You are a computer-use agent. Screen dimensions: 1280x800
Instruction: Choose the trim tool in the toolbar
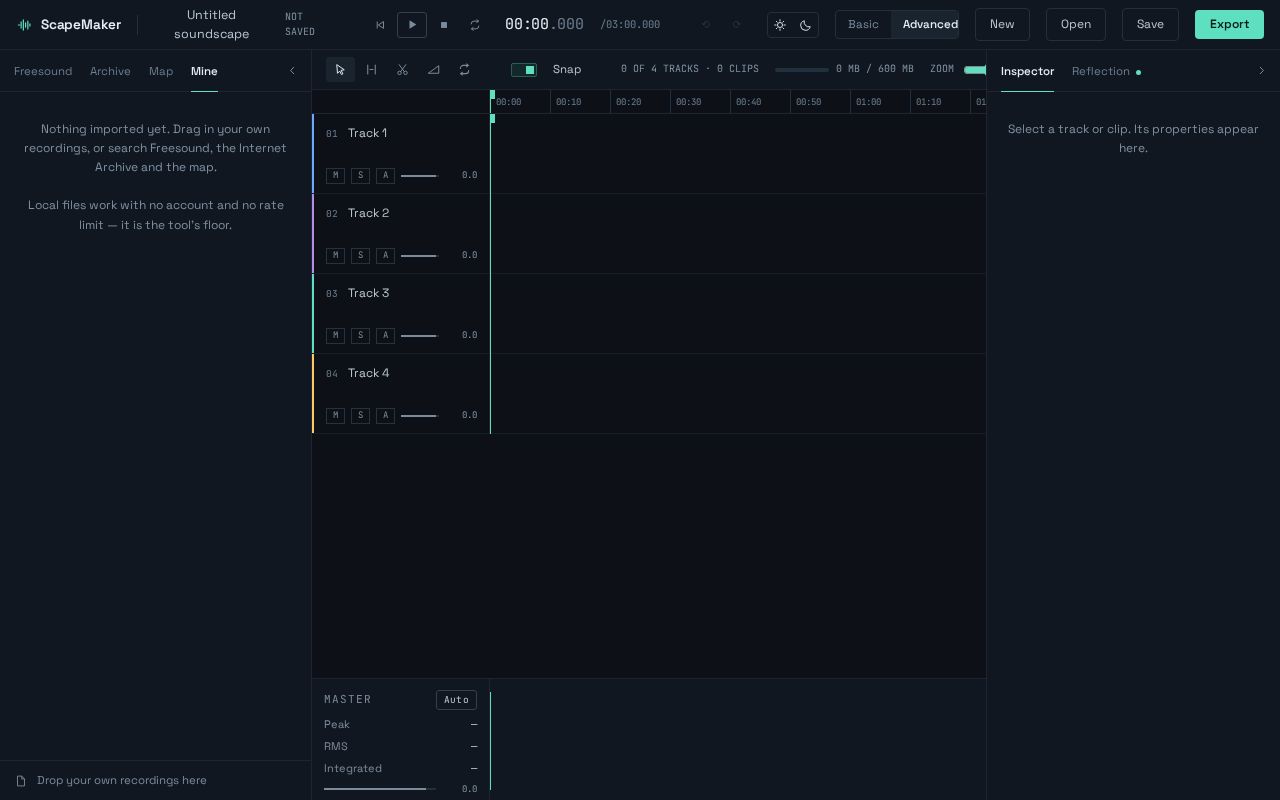371,70
